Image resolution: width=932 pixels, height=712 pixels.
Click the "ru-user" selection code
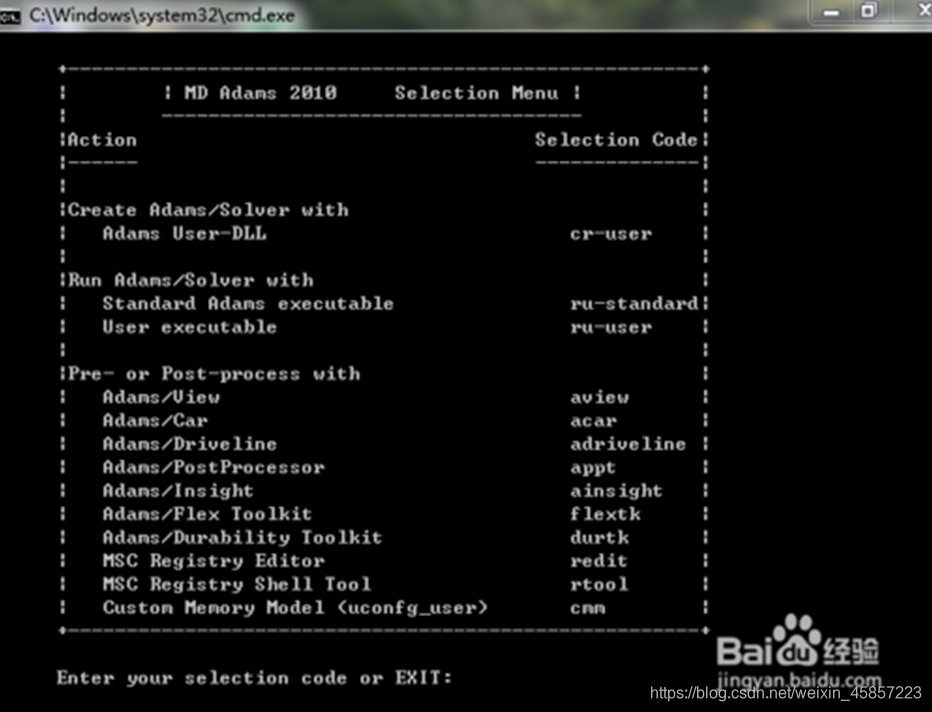[610, 327]
